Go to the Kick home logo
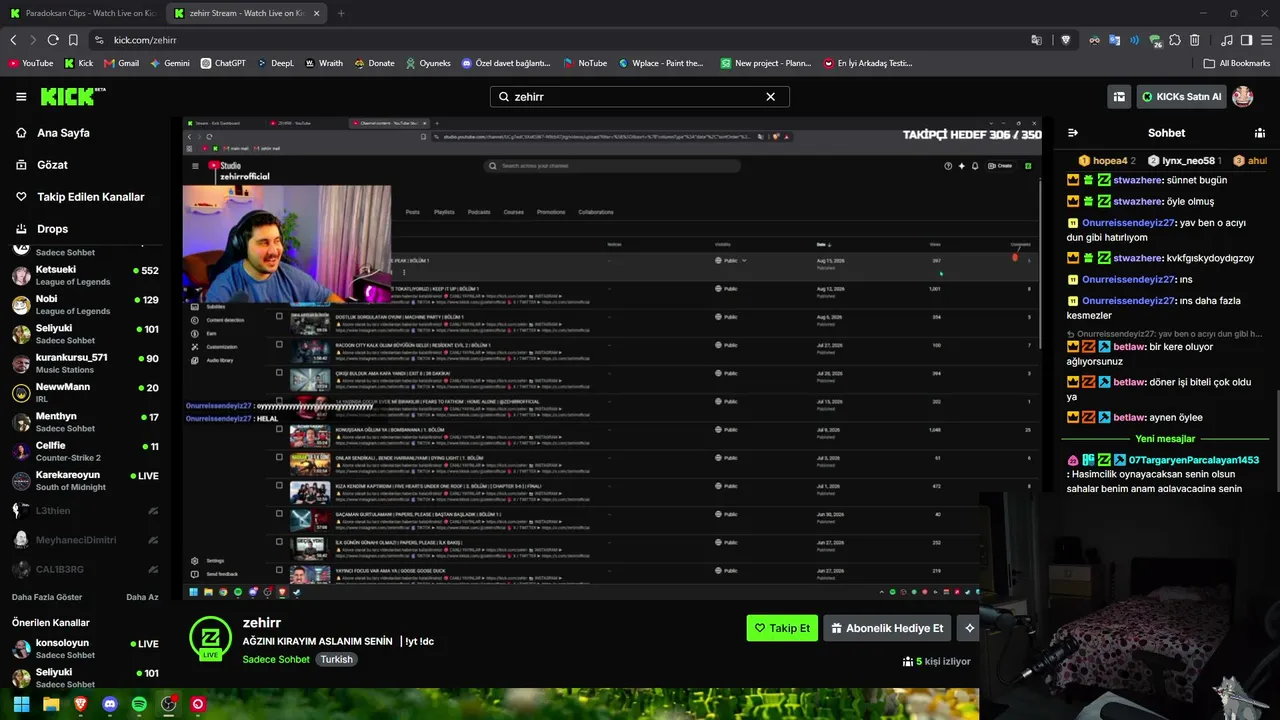 pyautogui.click(x=73, y=97)
